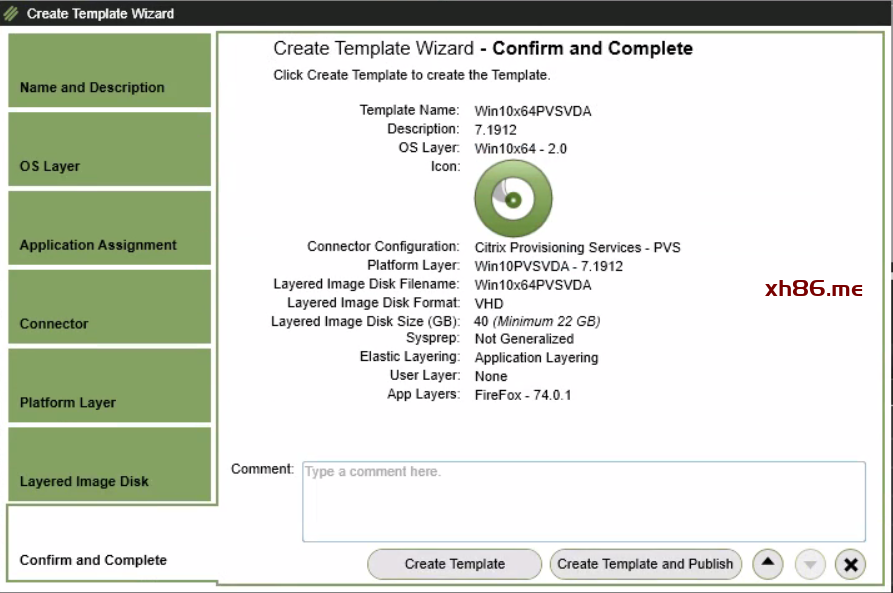
Task: Select the Confirm and Complete step
Action: click(110, 545)
